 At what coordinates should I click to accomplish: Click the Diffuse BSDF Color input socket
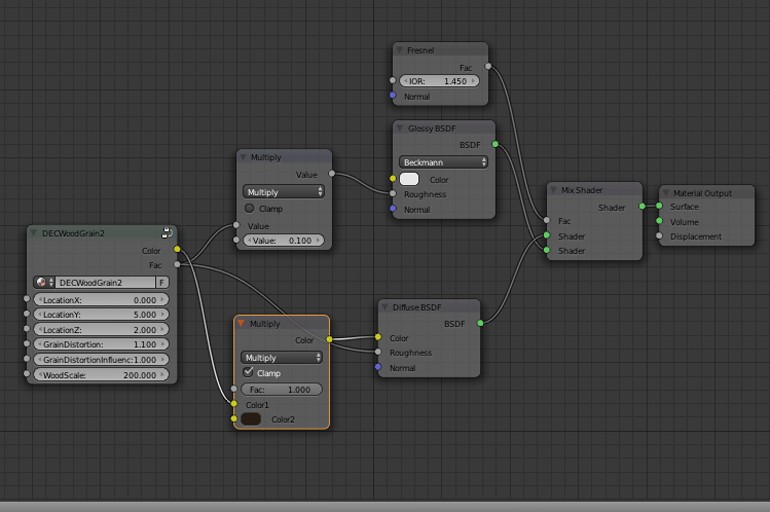point(378,337)
